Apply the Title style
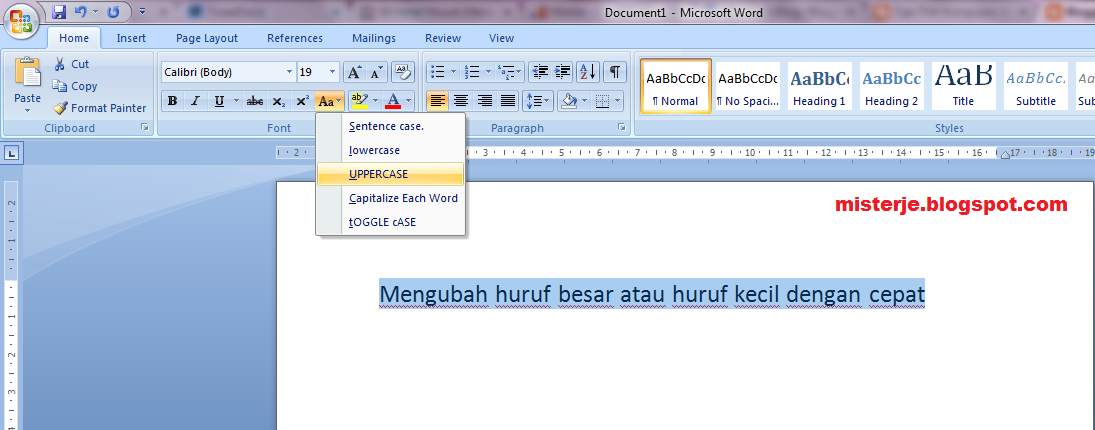The width and height of the screenshot is (1095, 430). click(x=963, y=86)
